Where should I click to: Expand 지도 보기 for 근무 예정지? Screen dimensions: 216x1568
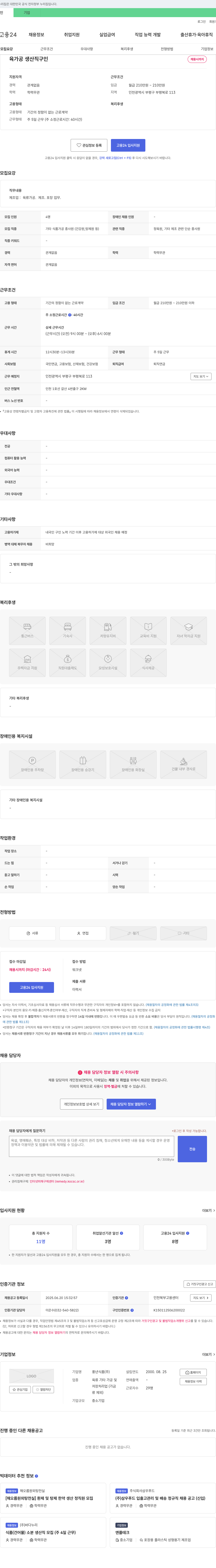coord(201,376)
